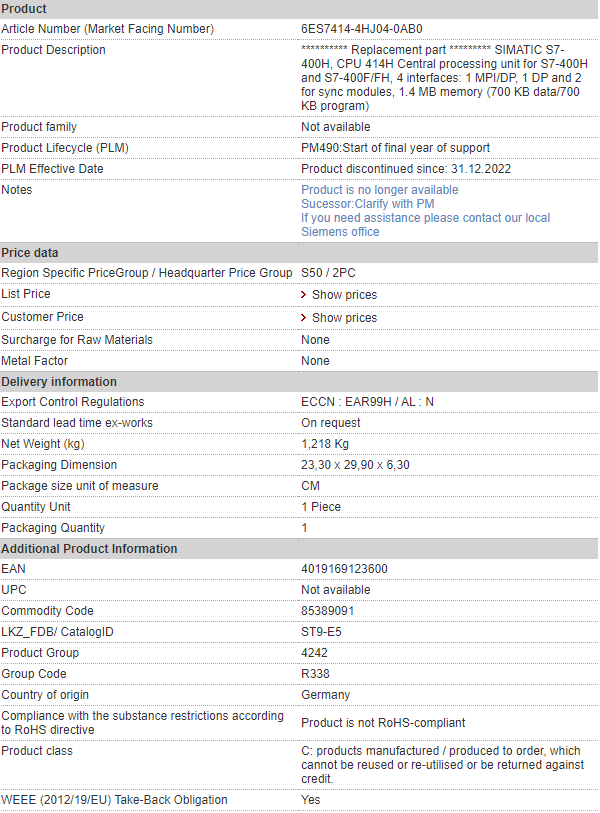Click the 'Product is not RoHS-compliant' text
The image size is (600, 813).
click(x=383, y=723)
